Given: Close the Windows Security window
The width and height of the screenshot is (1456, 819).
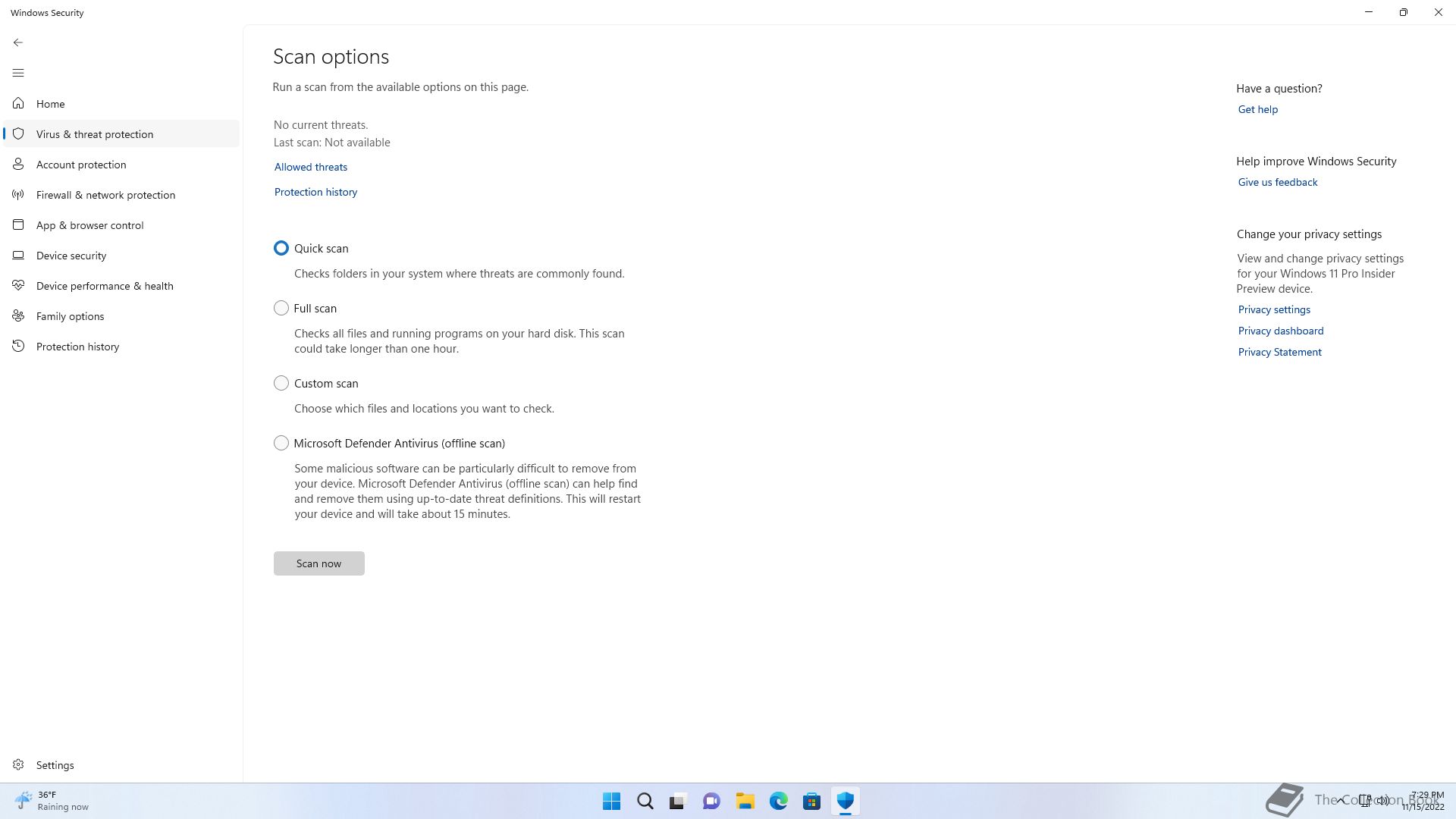Looking at the screenshot, I should [1438, 12].
